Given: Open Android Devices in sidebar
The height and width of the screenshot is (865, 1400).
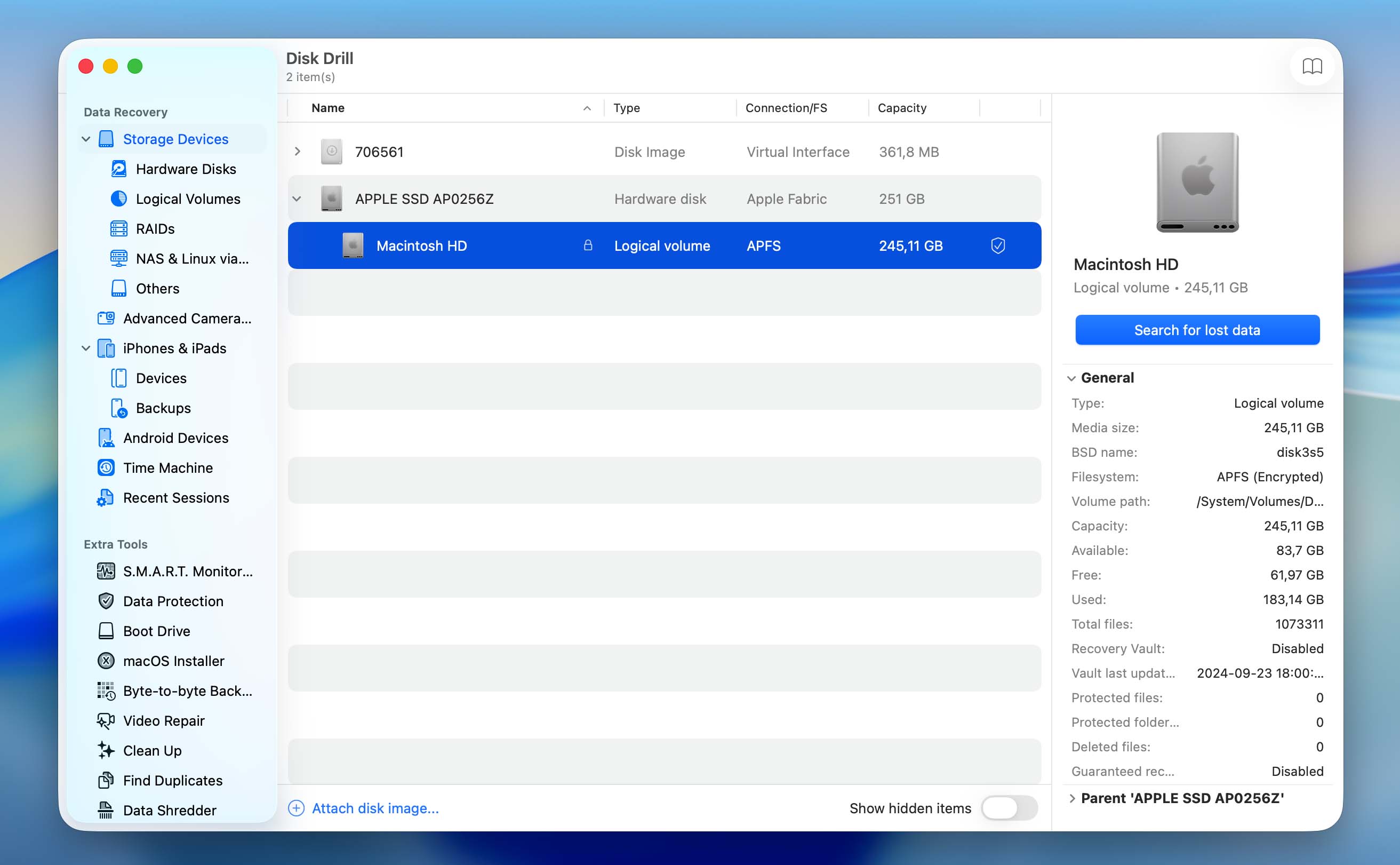Looking at the screenshot, I should click(175, 438).
